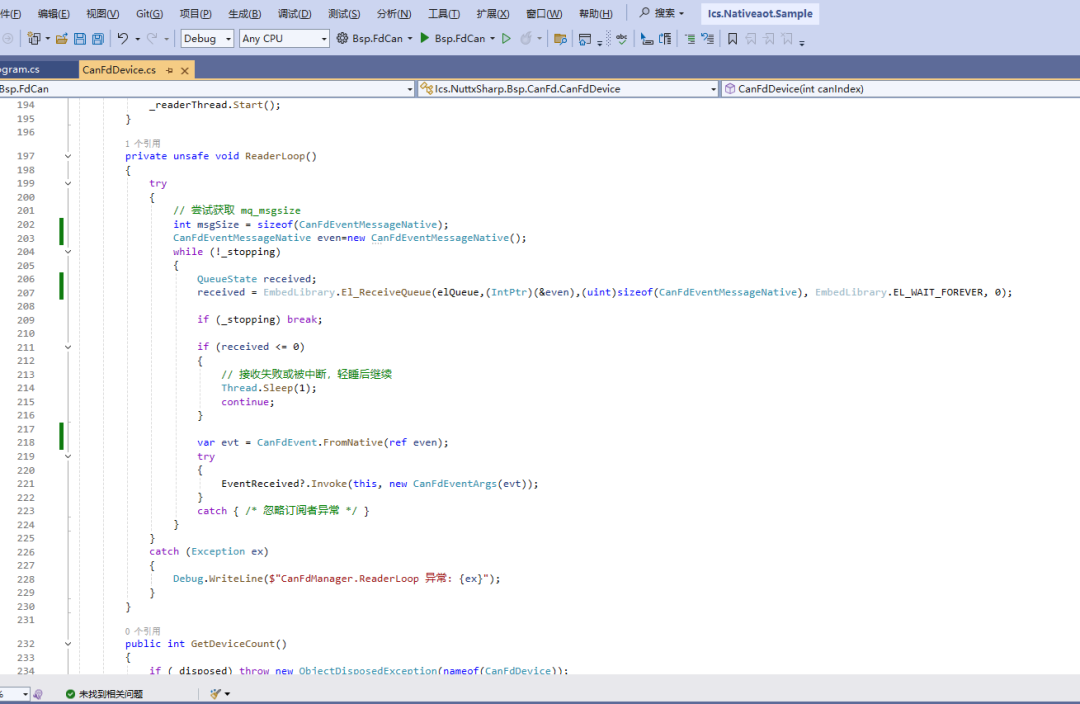Click the Redo arrow icon
The image size is (1080, 704).
(152, 39)
